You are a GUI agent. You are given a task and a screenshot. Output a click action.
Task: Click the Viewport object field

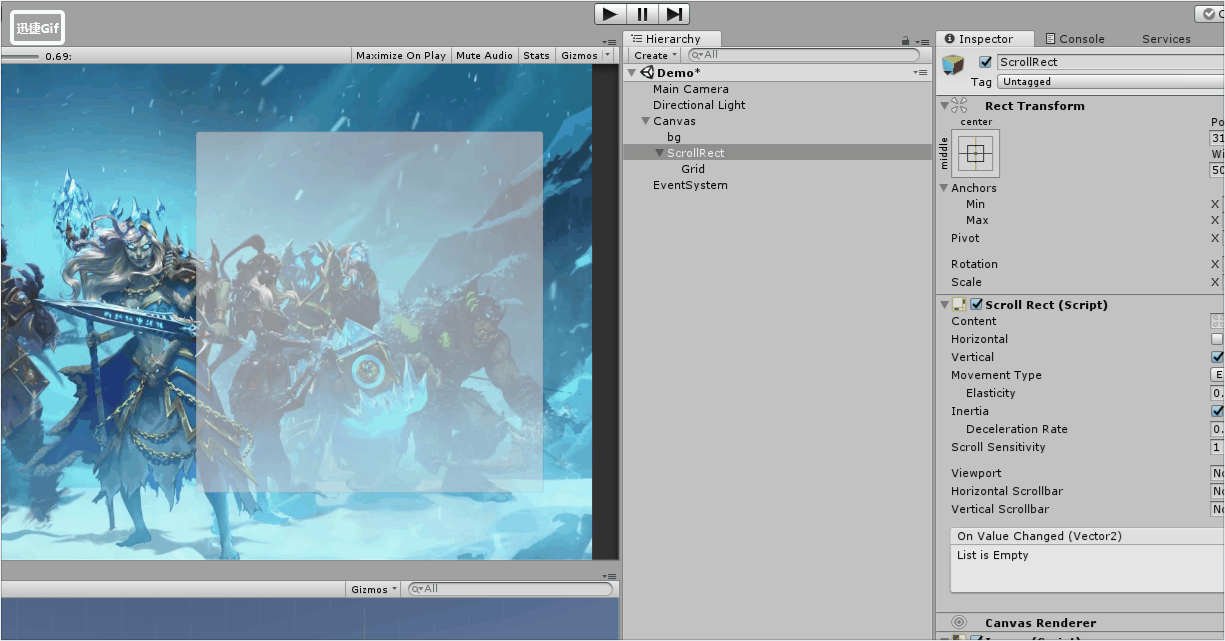[1218, 473]
